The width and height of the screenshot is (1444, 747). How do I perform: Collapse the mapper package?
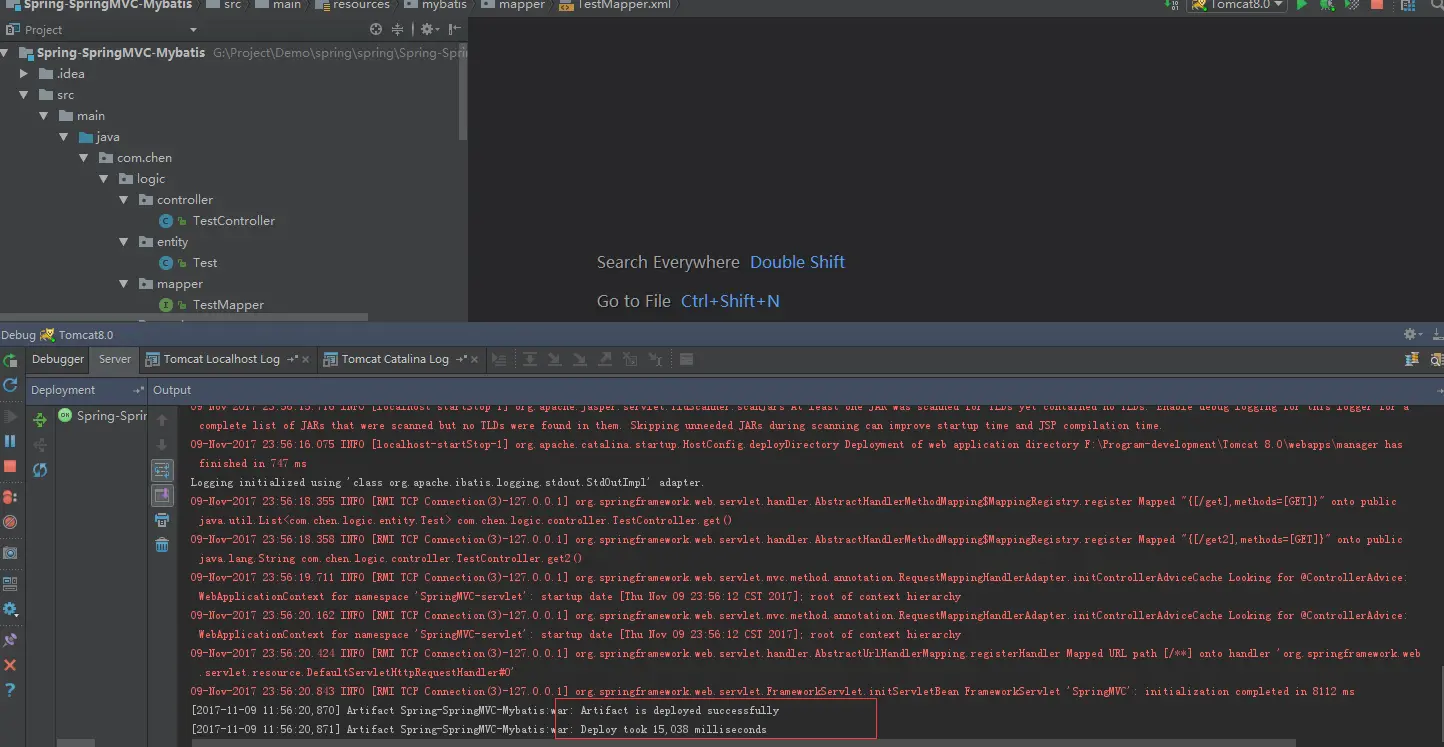pos(124,284)
